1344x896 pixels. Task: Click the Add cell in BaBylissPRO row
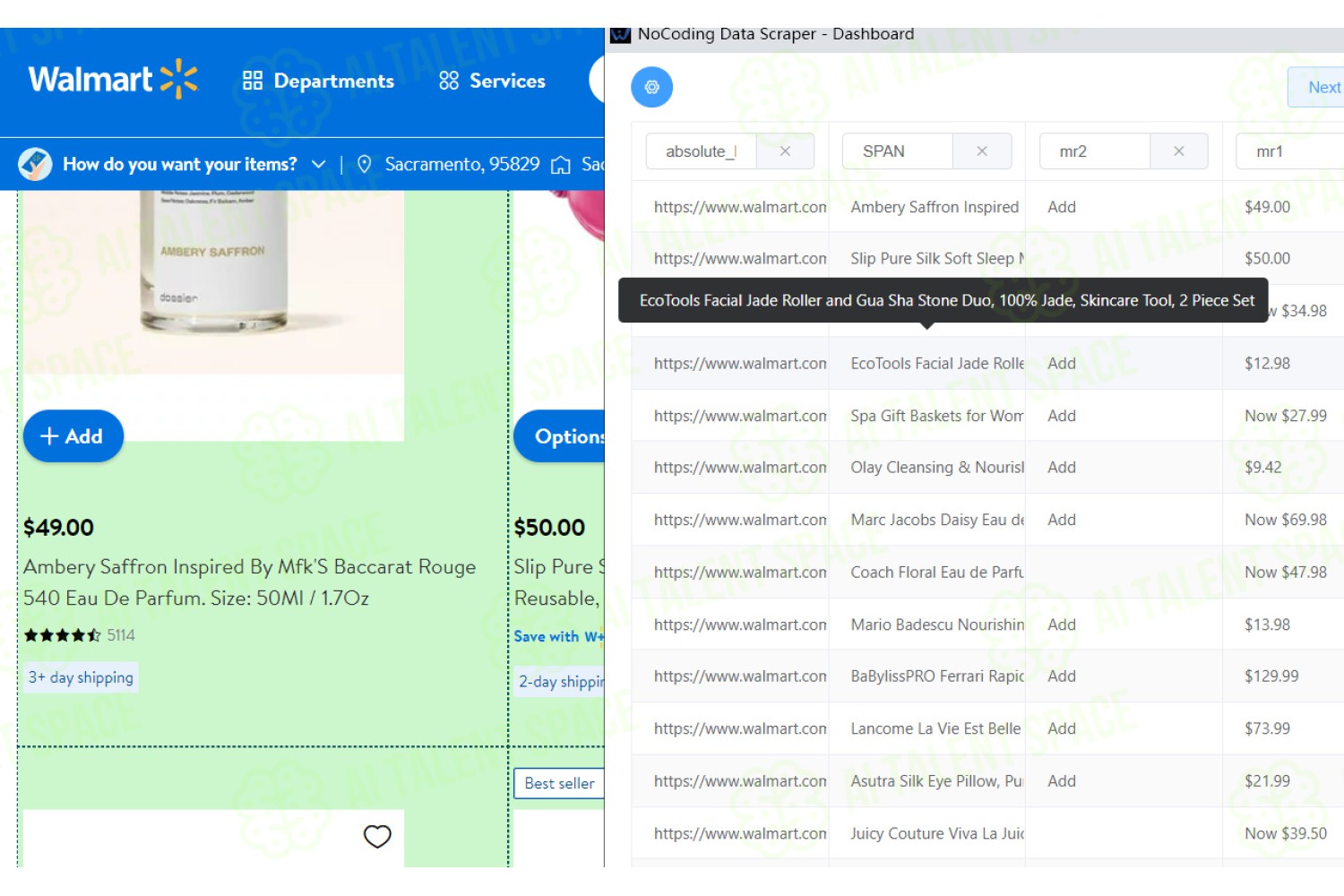tap(1124, 676)
